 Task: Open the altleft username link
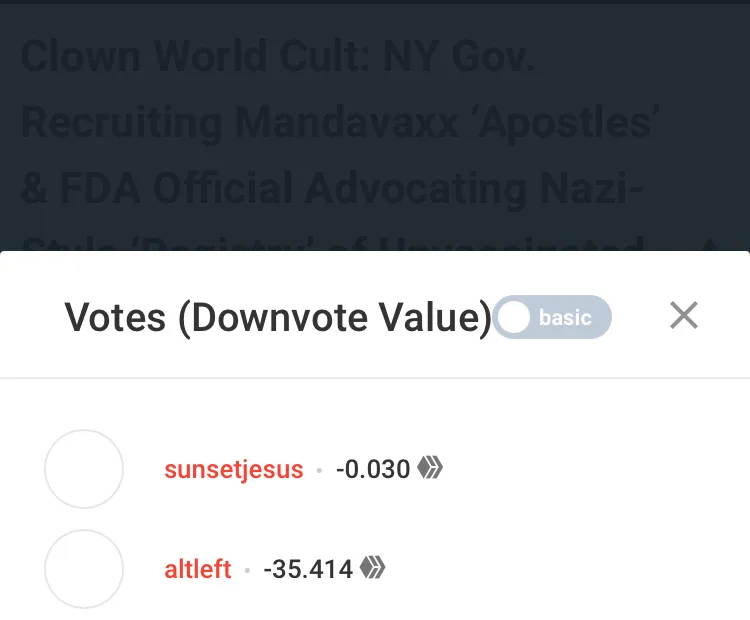(198, 569)
